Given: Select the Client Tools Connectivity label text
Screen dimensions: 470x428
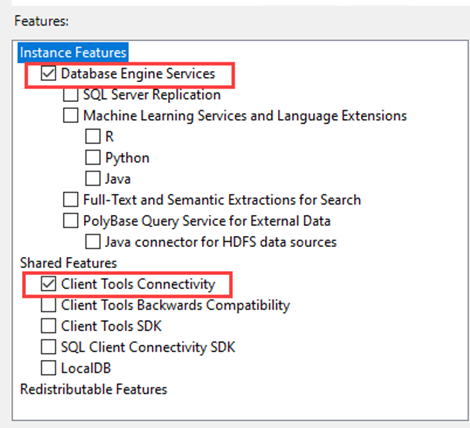Looking at the screenshot, I should (x=138, y=284).
